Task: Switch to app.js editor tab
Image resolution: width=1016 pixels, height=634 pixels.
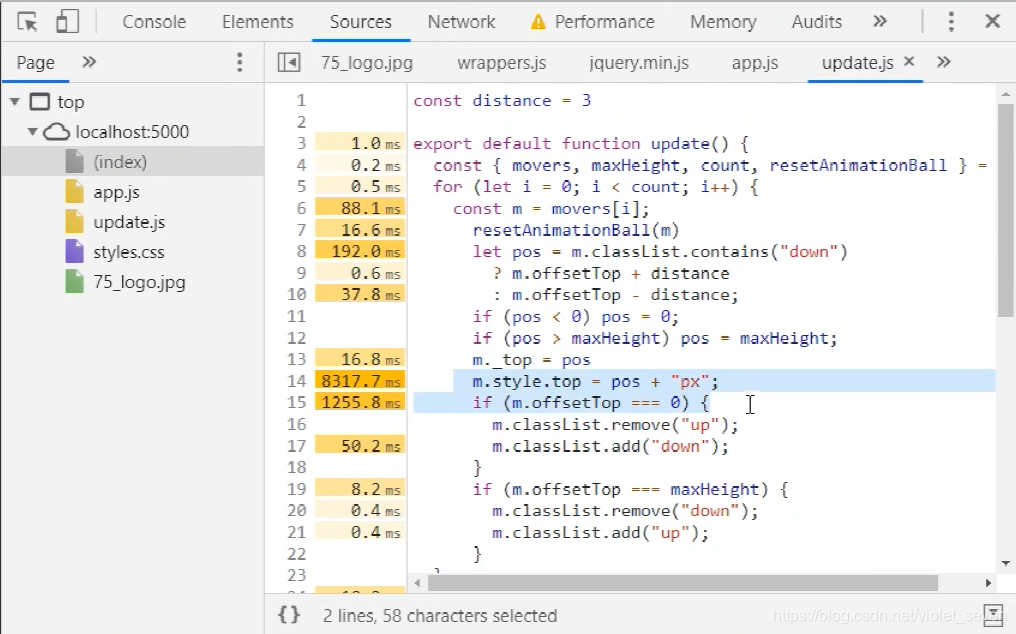Action: 755,63
